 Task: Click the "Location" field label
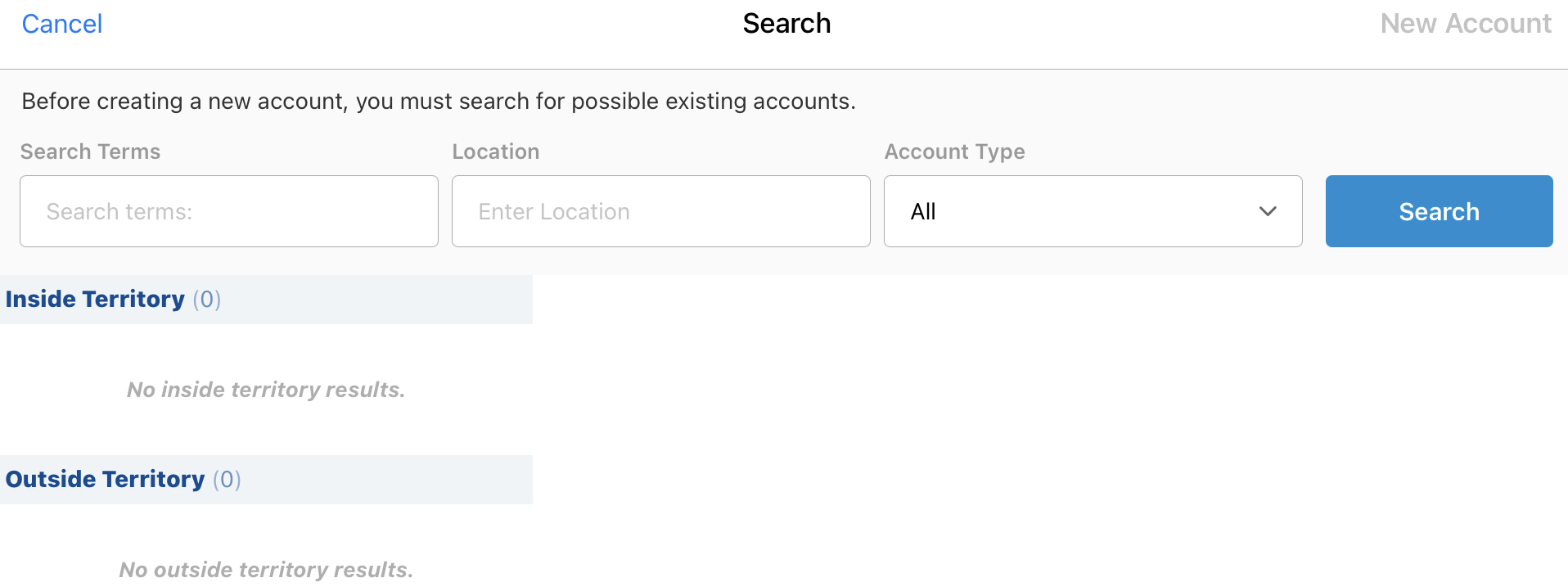tap(495, 151)
